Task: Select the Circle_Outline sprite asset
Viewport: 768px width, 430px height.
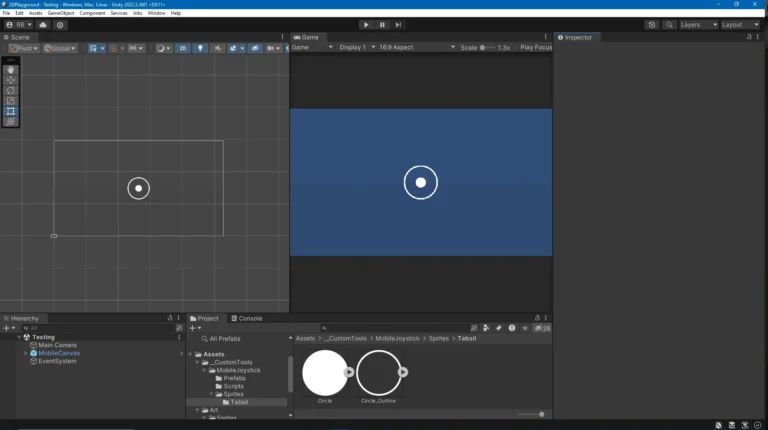Action: tap(378, 377)
